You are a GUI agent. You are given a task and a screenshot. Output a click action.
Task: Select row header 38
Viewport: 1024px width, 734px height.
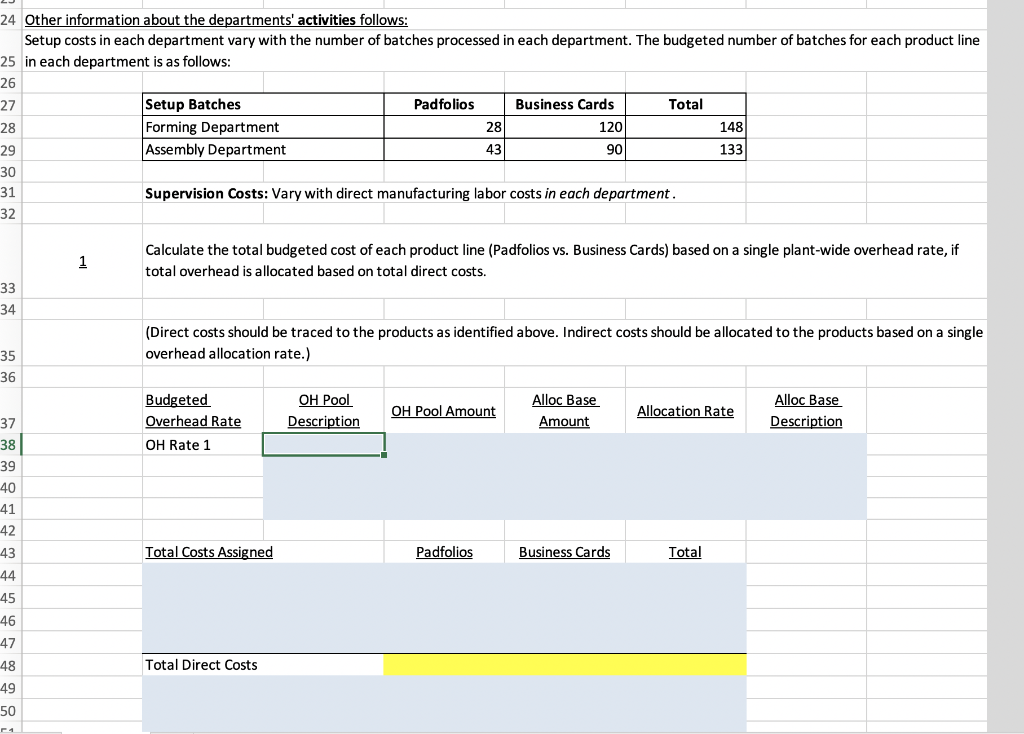(x=9, y=443)
